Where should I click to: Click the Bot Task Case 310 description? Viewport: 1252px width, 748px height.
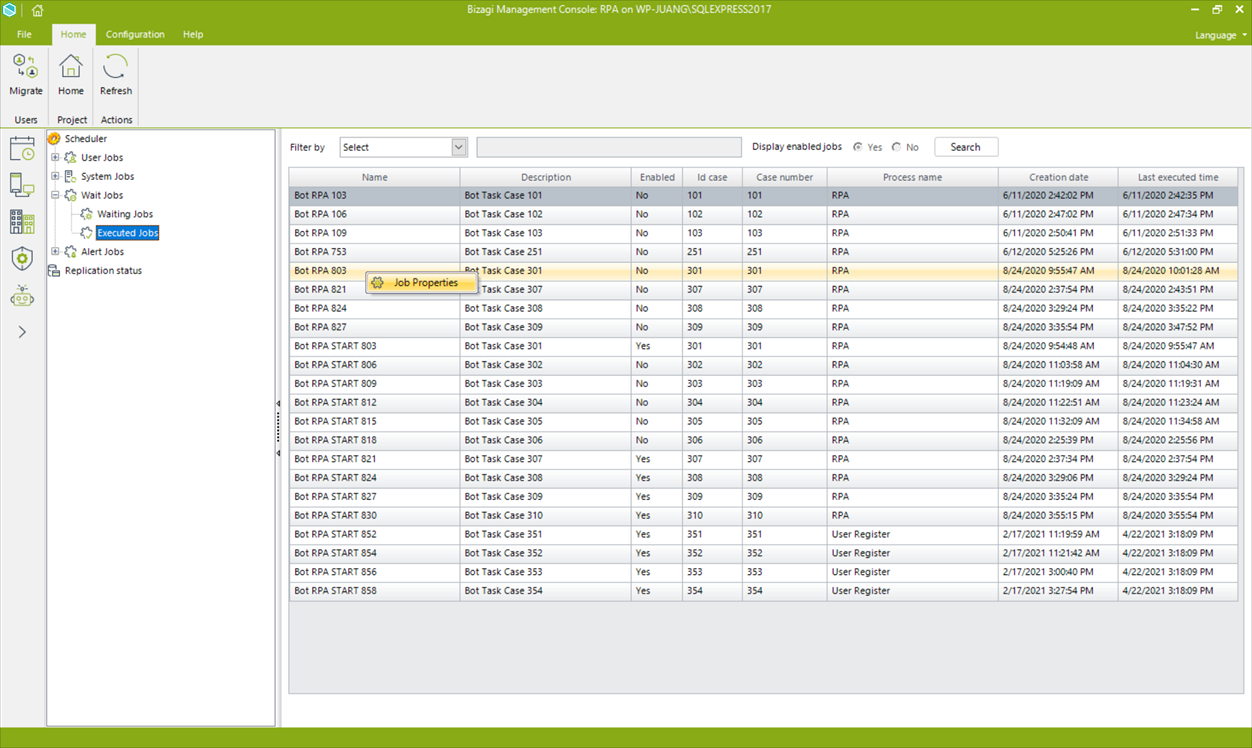click(x=546, y=516)
